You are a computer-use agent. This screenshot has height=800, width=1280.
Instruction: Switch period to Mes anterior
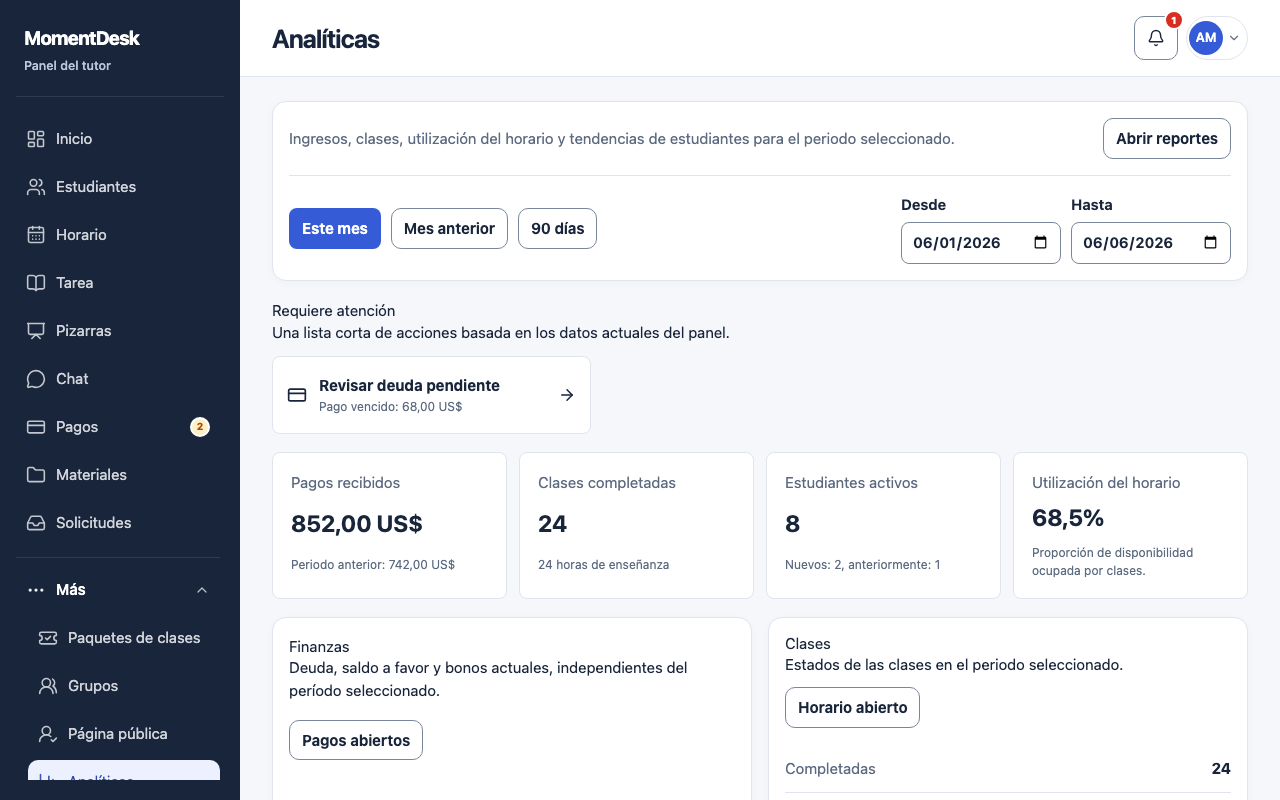pyautogui.click(x=449, y=229)
